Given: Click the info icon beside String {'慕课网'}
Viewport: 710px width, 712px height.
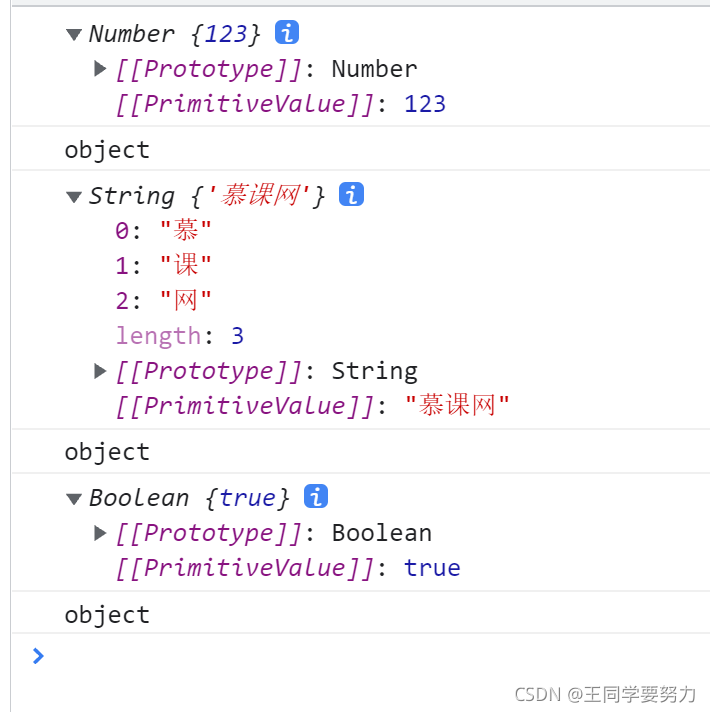Looking at the screenshot, I should coord(351,195).
